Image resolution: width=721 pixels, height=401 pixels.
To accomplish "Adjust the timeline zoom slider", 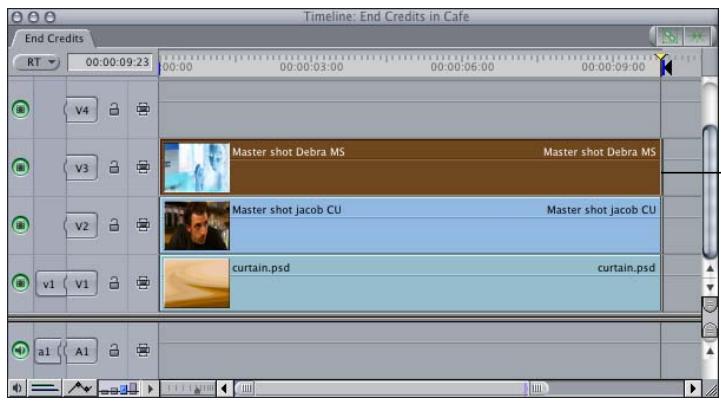I will [189, 389].
